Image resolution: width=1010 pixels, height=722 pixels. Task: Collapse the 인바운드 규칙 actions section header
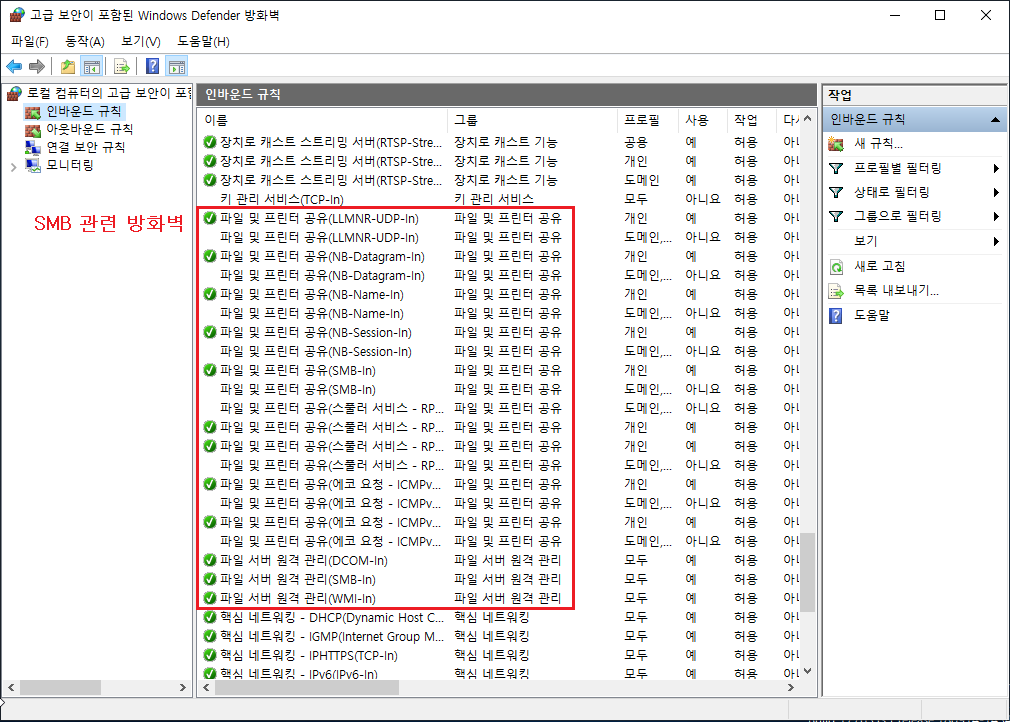point(915,119)
